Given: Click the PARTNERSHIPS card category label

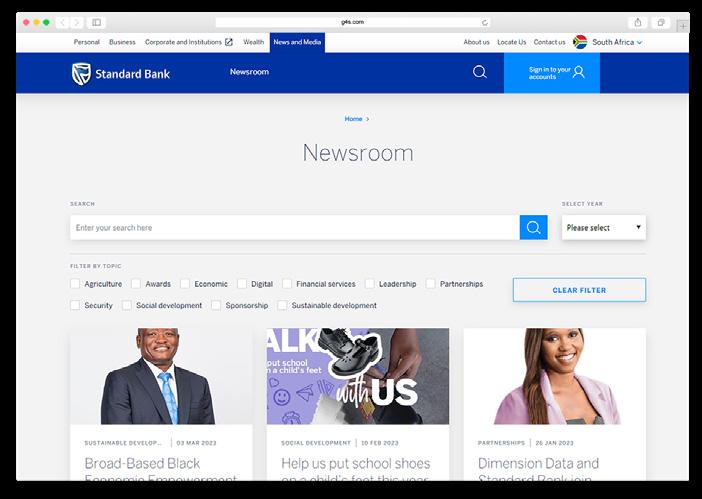Looking at the screenshot, I should click(x=501, y=443).
